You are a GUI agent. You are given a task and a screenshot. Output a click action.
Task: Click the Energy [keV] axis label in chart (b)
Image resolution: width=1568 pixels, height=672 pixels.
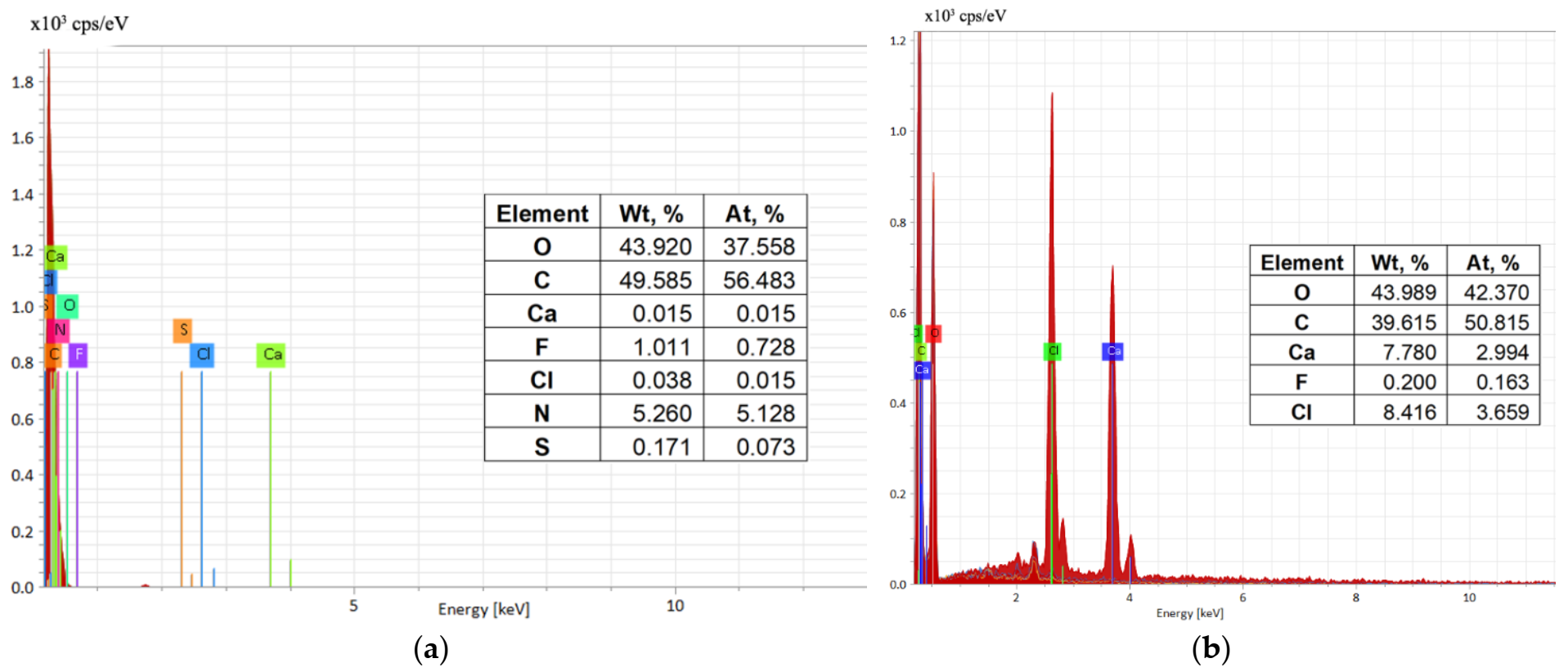click(1189, 613)
